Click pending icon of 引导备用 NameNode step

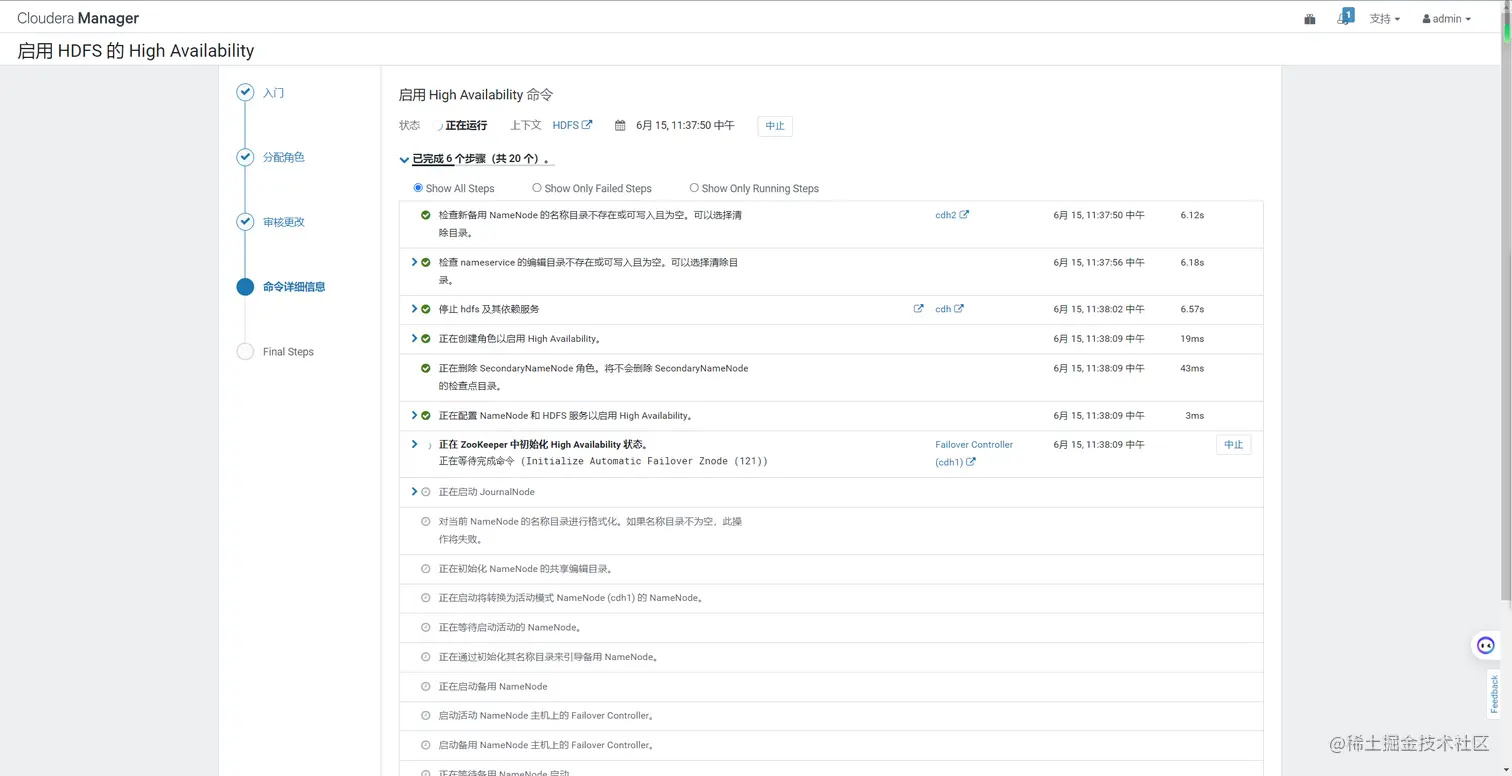tap(426, 657)
